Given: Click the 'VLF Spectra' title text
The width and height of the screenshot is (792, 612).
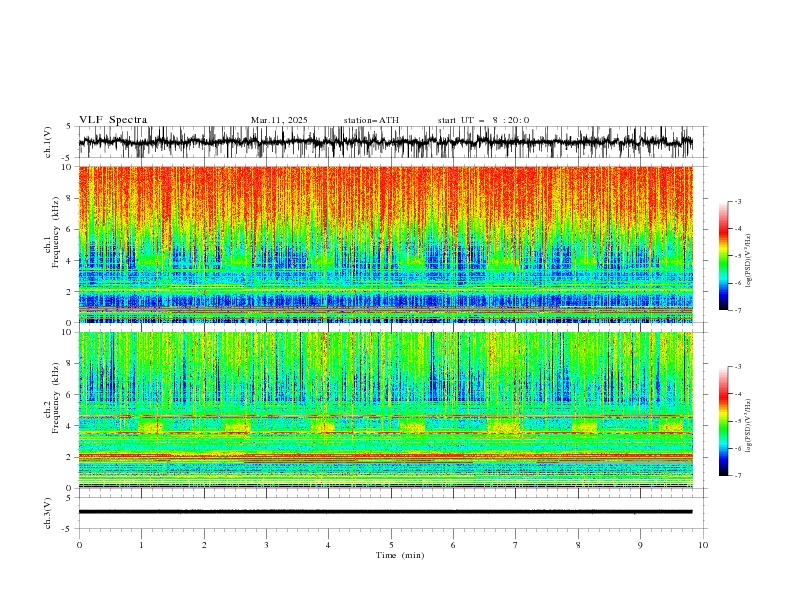Looking at the screenshot, I should pos(113,120).
